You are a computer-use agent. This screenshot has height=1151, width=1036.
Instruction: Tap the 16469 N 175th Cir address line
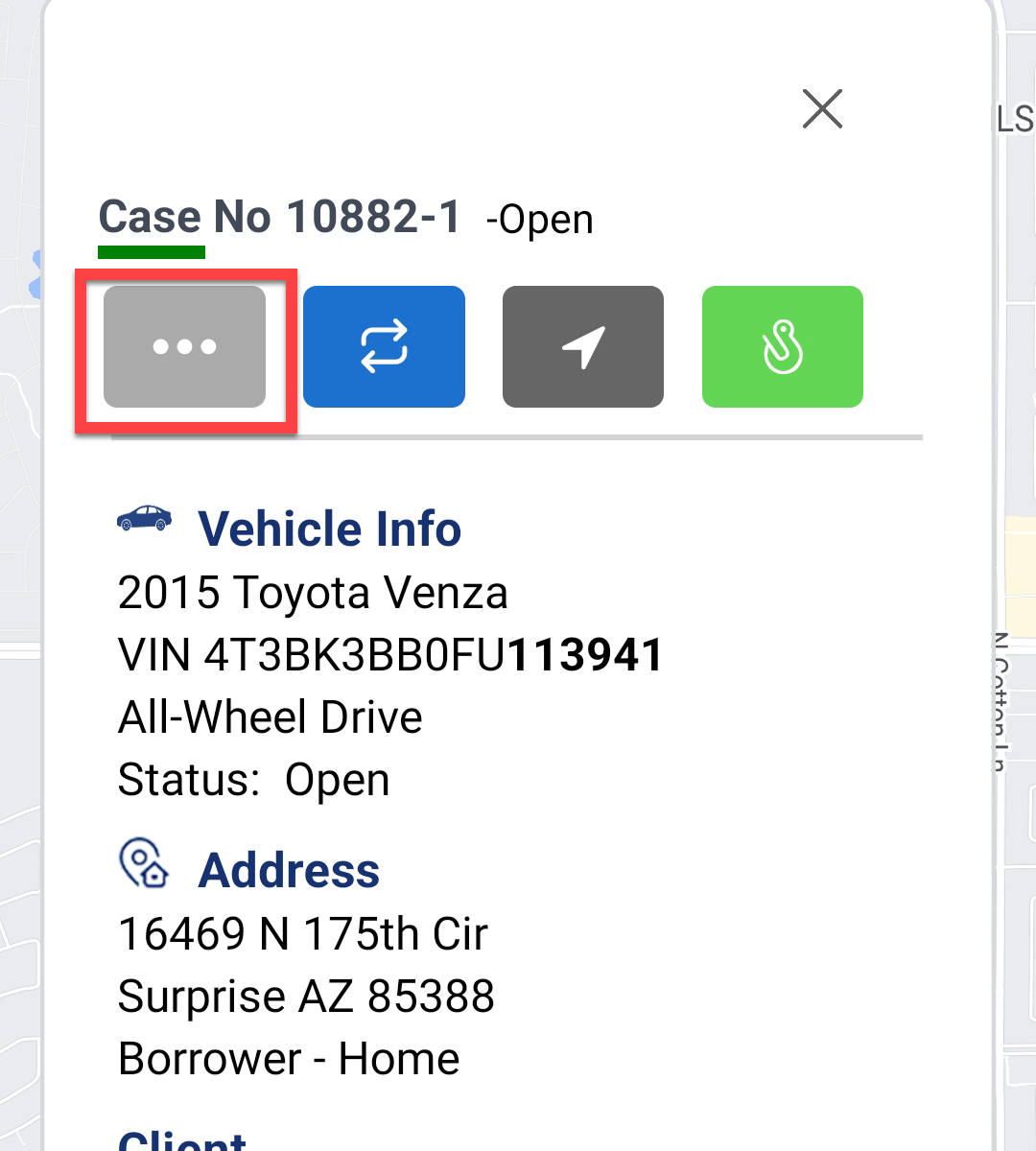click(303, 934)
